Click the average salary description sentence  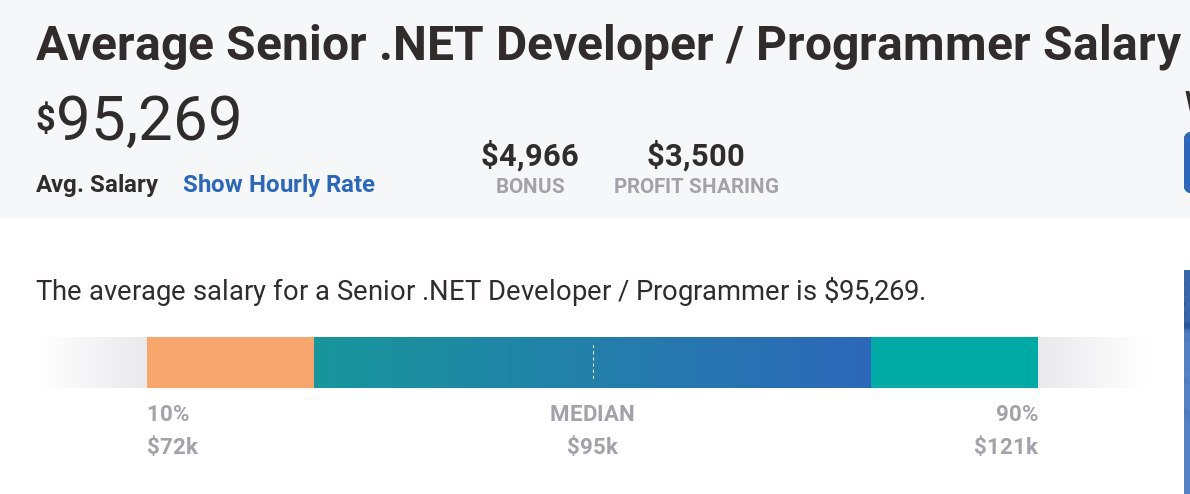click(x=480, y=291)
